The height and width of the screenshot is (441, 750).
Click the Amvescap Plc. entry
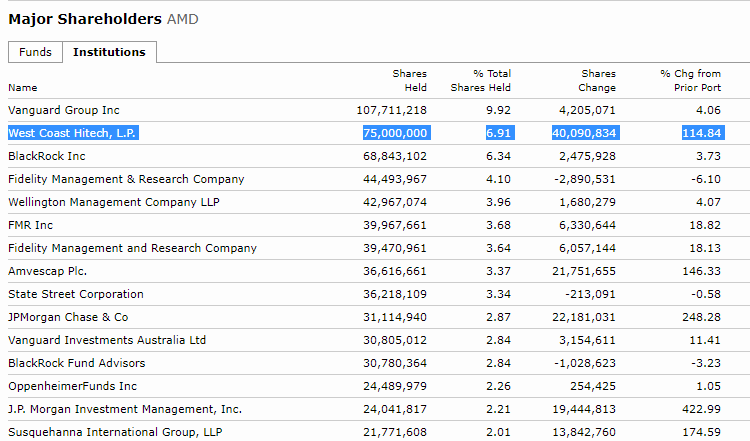(48, 271)
